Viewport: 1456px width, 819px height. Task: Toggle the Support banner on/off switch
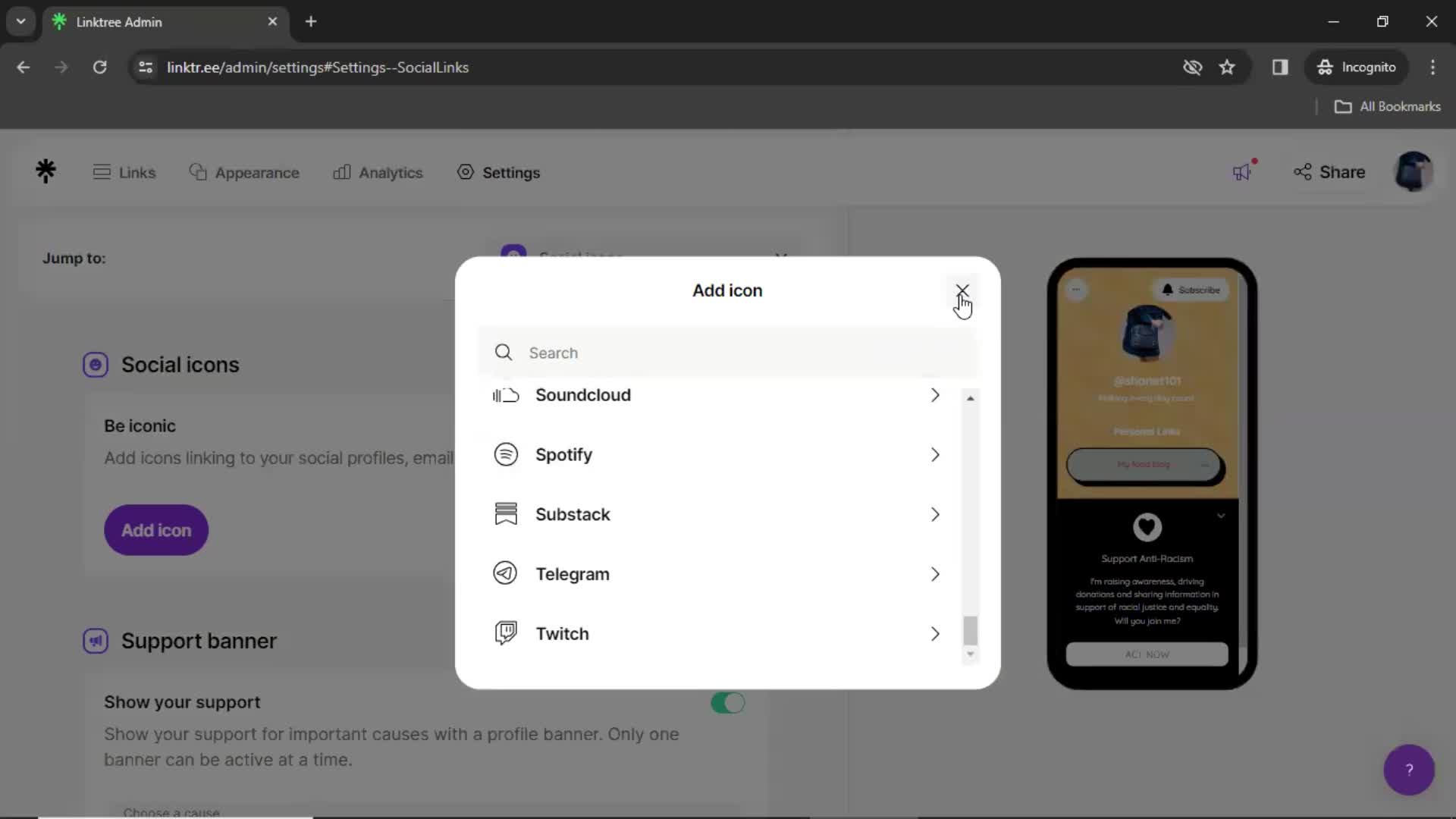click(x=728, y=702)
